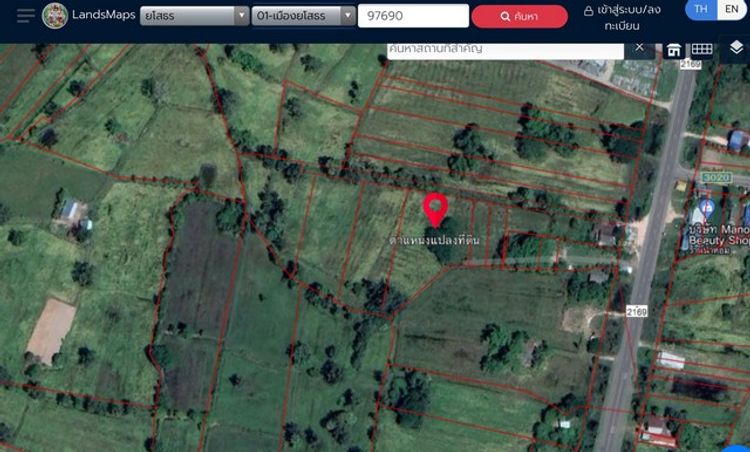The image size is (750, 452).
Task: Click the parcel number field 97690
Action: [413, 16]
